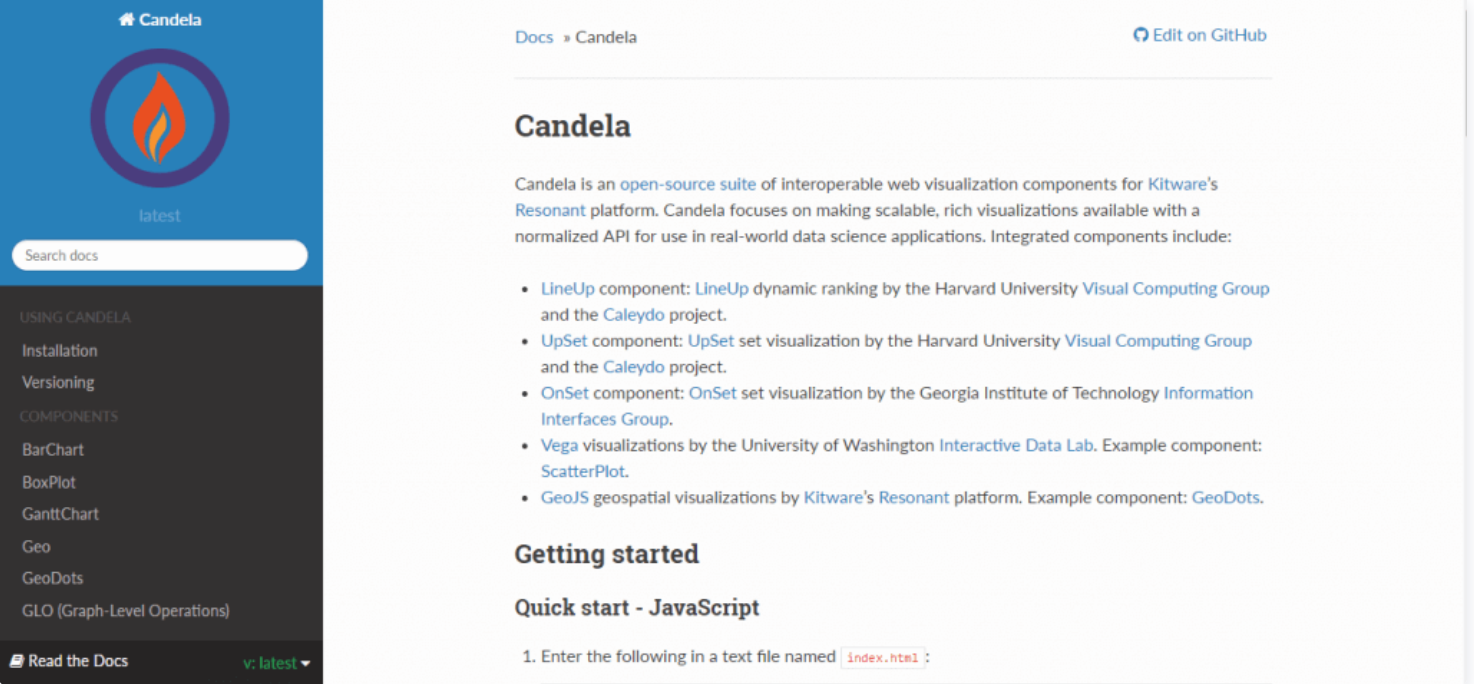Focus the Search docs field
The height and width of the screenshot is (684, 1474).
[160, 255]
